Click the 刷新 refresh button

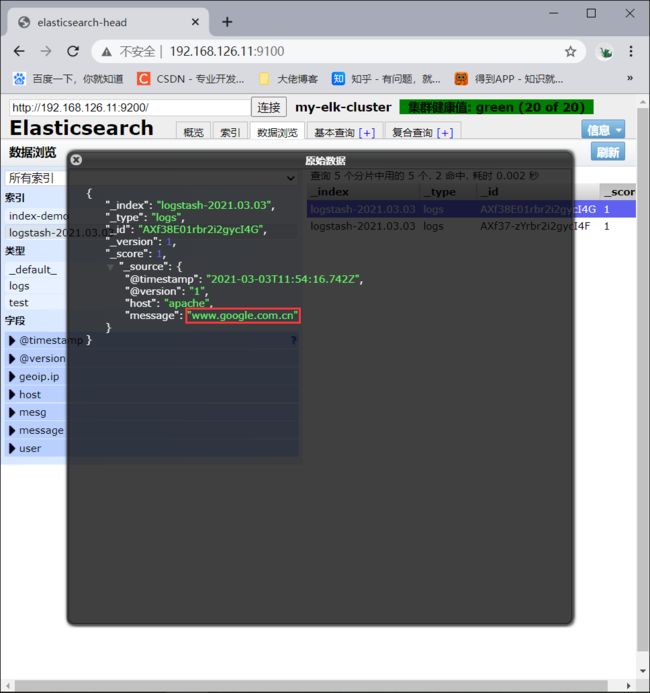(608, 152)
